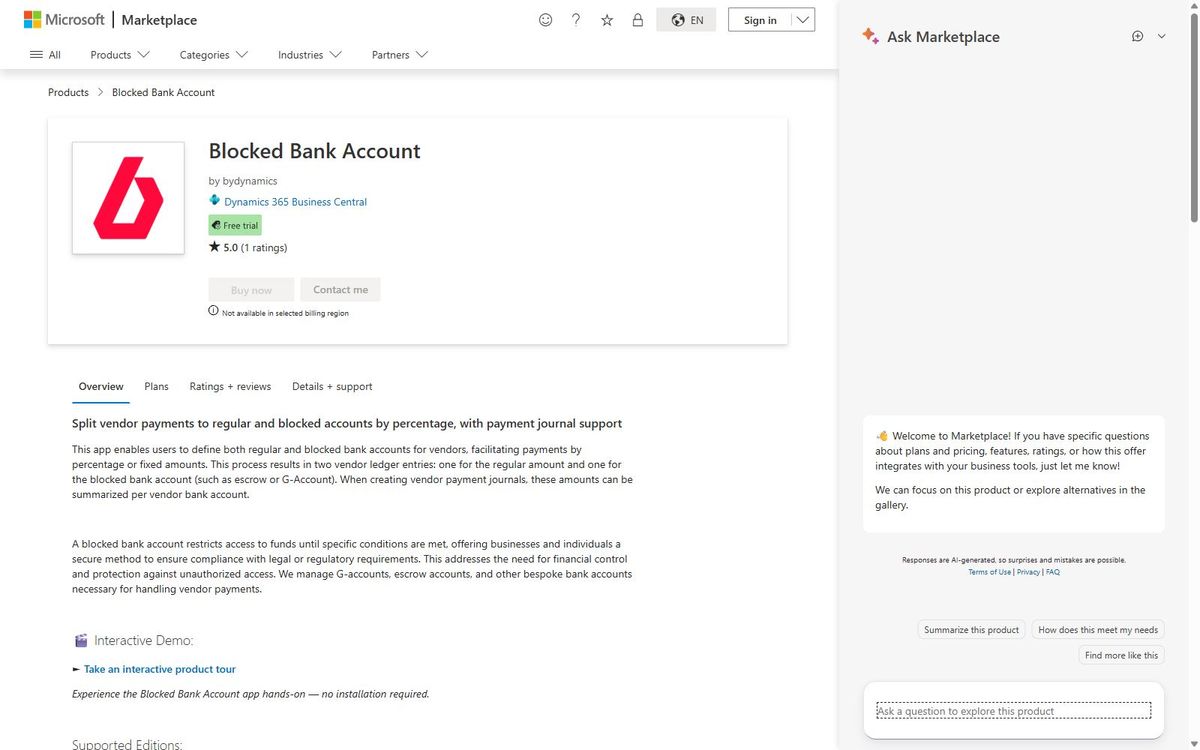Viewport: 1200px width, 750px height.
Task: Click the Microsoft logo
Action: pyautogui.click(x=64, y=20)
